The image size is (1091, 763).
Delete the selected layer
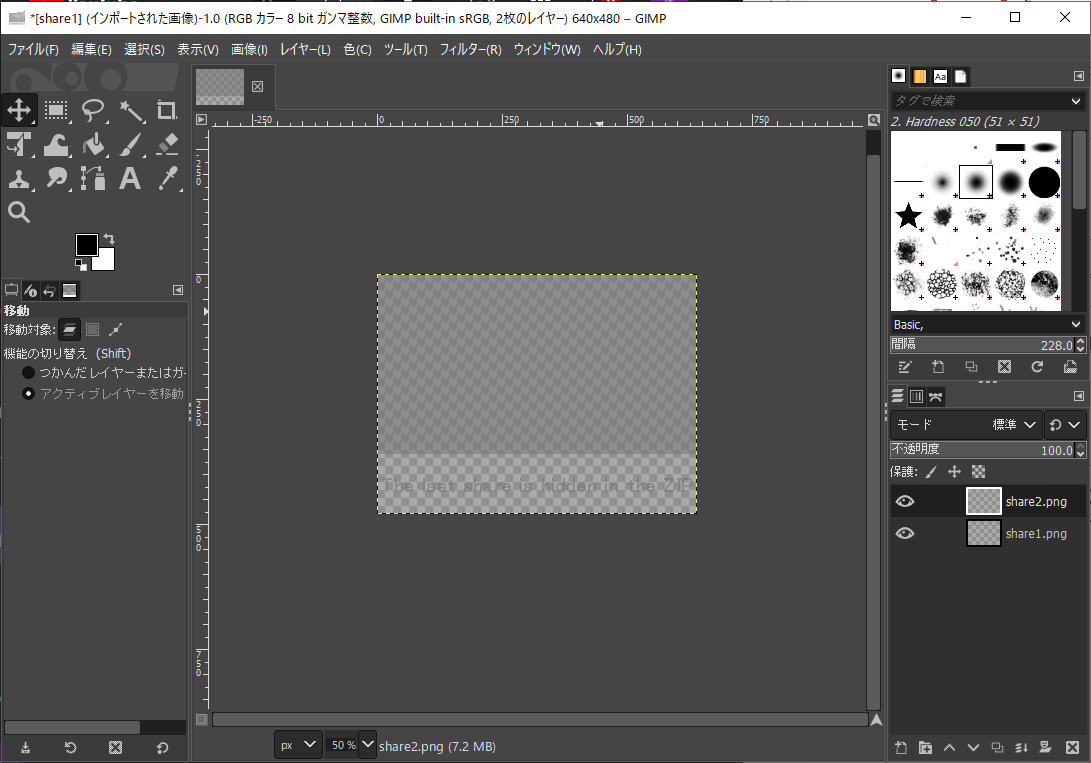[x=1072, y=748]
